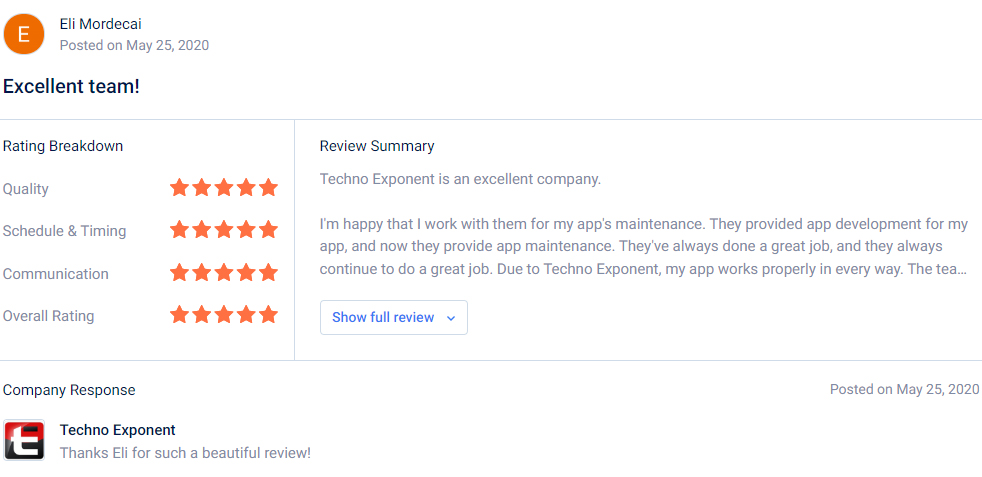Click the company reply thanking Eli
The image size is (982, 477).
tap(185, 453)
